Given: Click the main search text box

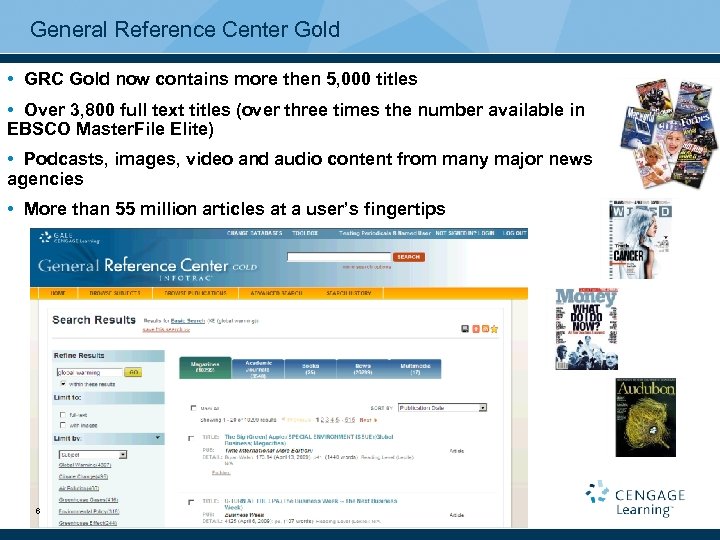Looking at the screenshot, I should [x=339, y=257].
